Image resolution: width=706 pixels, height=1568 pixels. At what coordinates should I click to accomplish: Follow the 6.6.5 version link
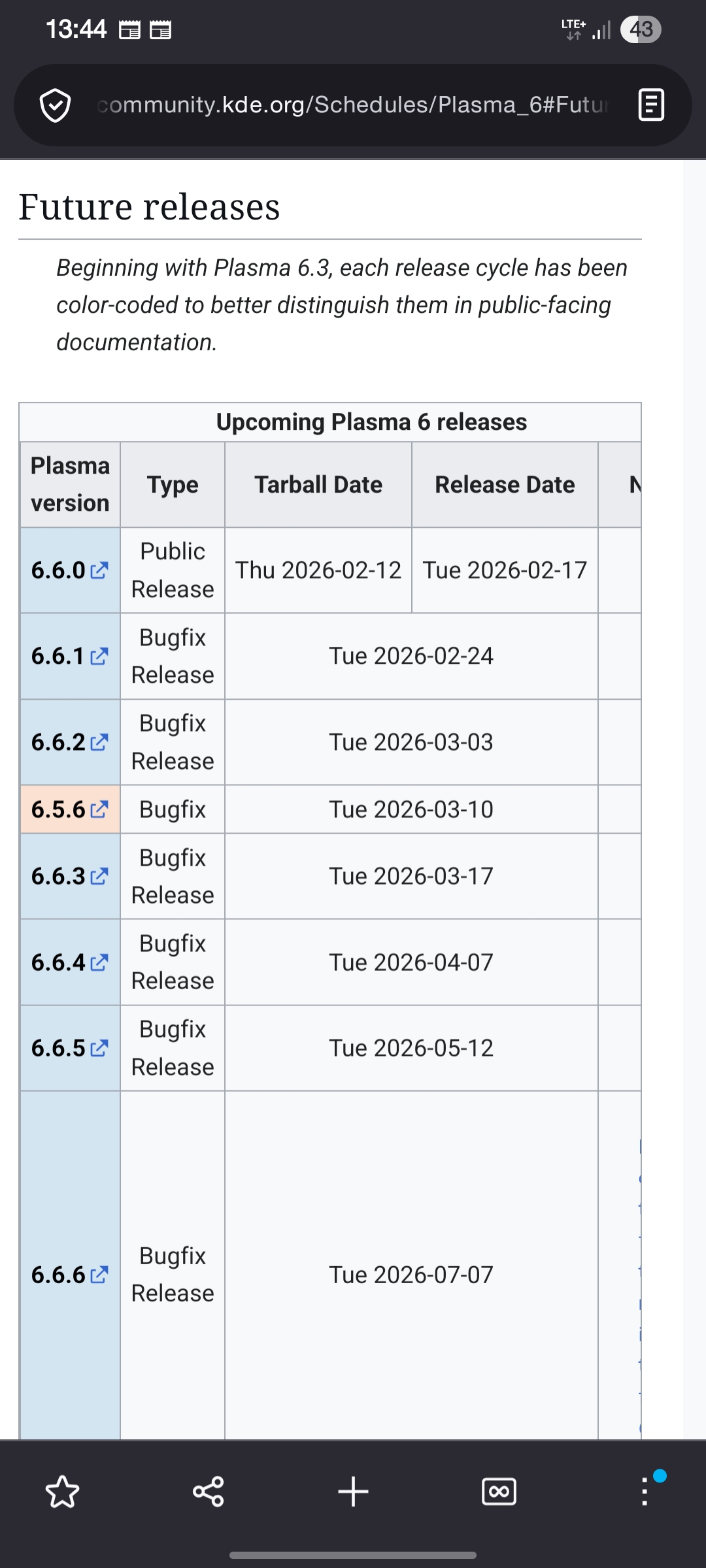(69, 1048)
